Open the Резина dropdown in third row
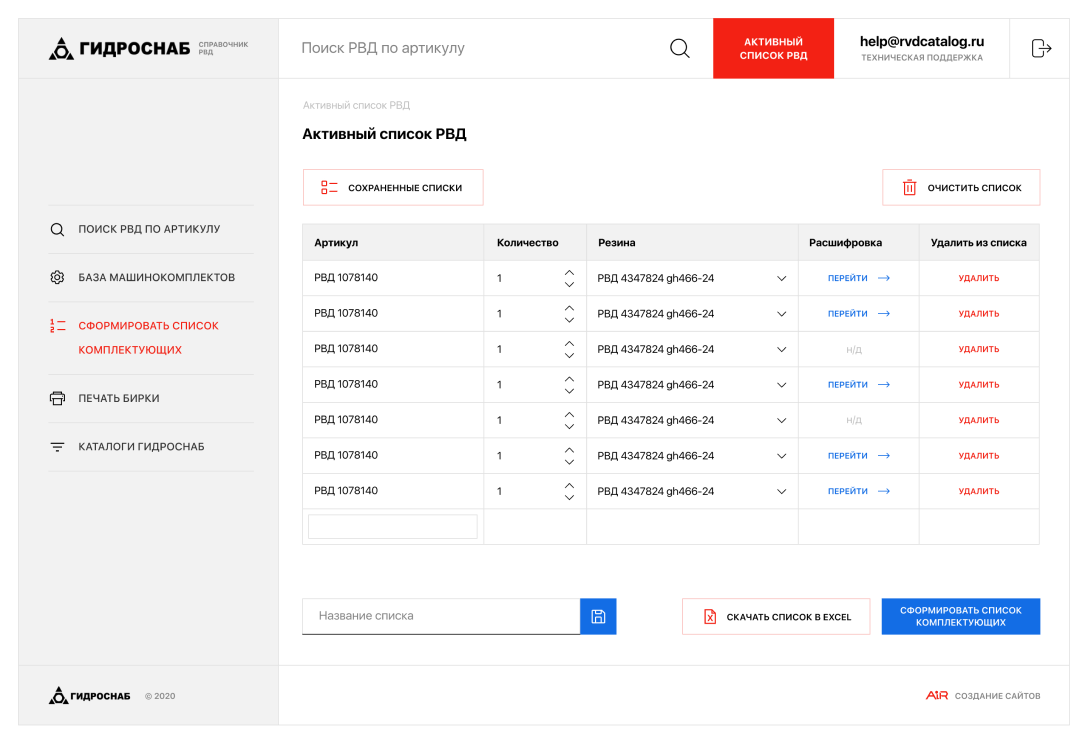Image resolution: width=1088 pixels, height=744 pixels. coord(782,349)
